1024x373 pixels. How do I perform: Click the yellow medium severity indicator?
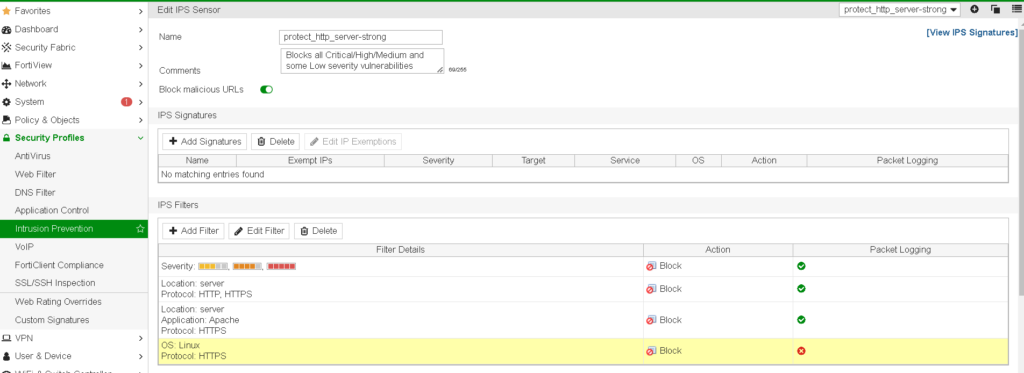(x=213, y=267)
